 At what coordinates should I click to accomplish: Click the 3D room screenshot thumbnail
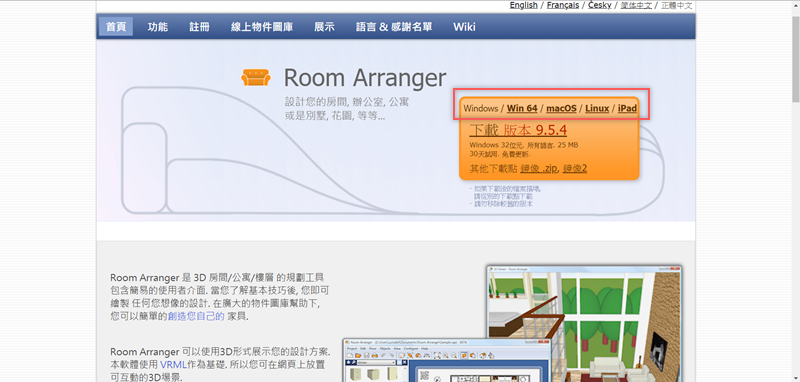click(585, 324)
